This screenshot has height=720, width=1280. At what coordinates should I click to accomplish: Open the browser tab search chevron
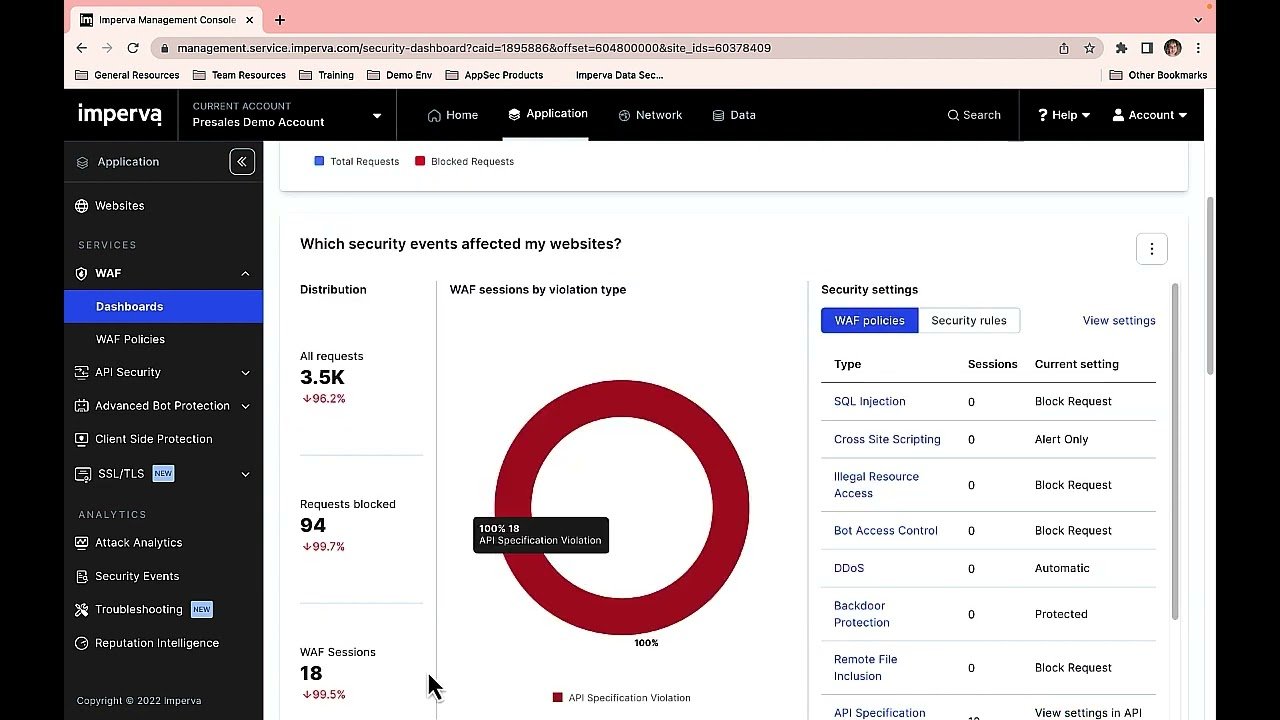pyautogui.click(x=1198, y=20)
